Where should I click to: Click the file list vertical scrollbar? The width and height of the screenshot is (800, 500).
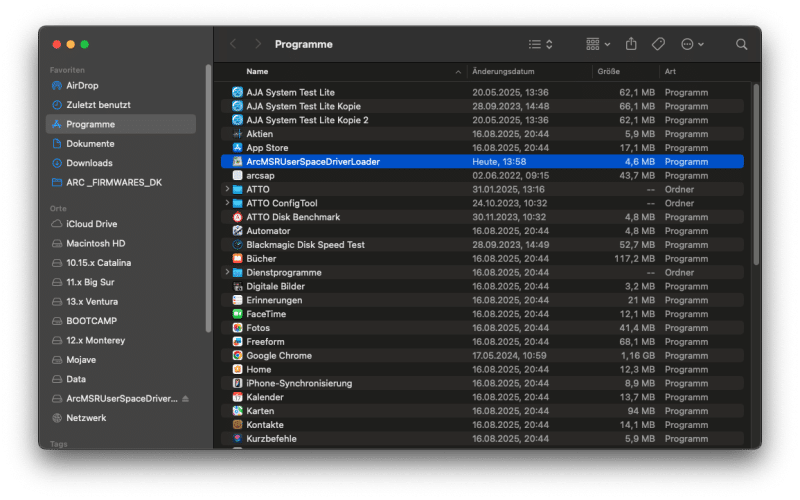pos(756,175)
